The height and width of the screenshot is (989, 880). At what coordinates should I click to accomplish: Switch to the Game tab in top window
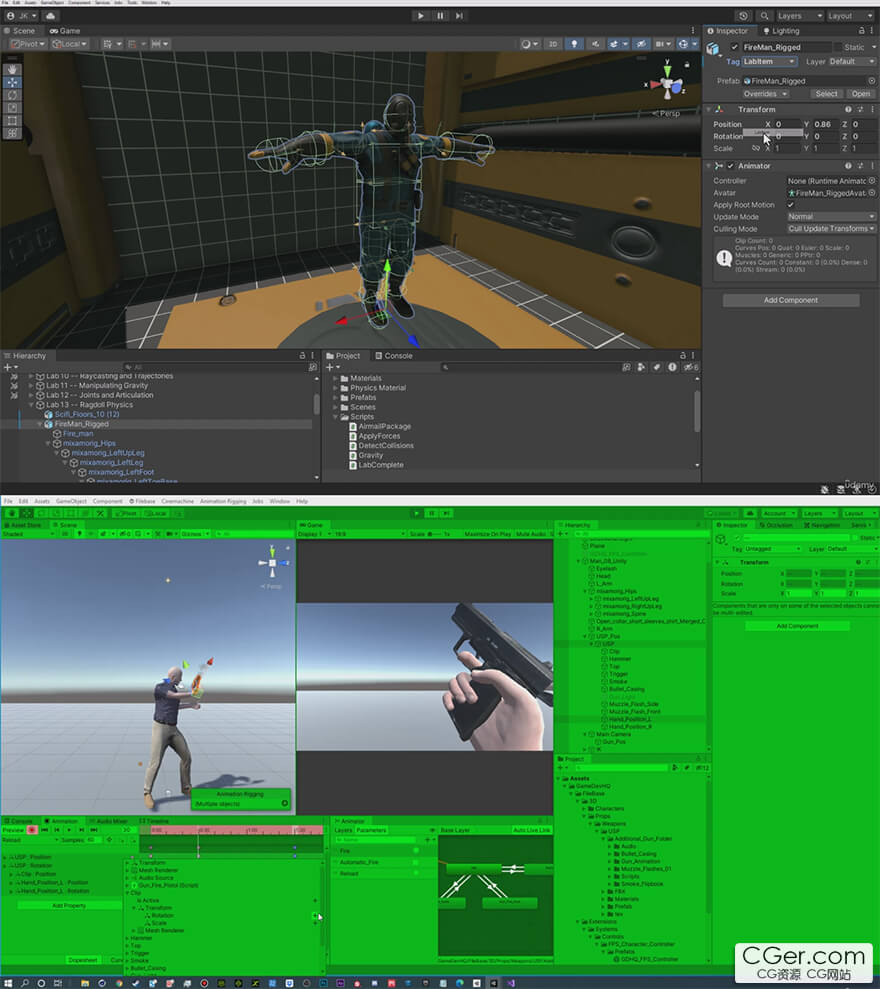coord(65,31)
